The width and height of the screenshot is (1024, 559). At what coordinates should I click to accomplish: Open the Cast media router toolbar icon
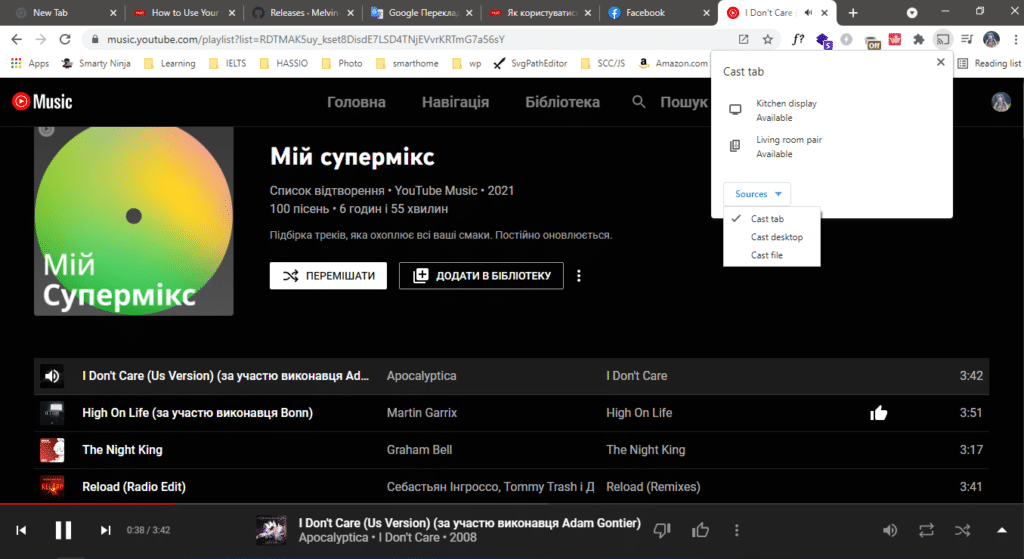[942, 39]
